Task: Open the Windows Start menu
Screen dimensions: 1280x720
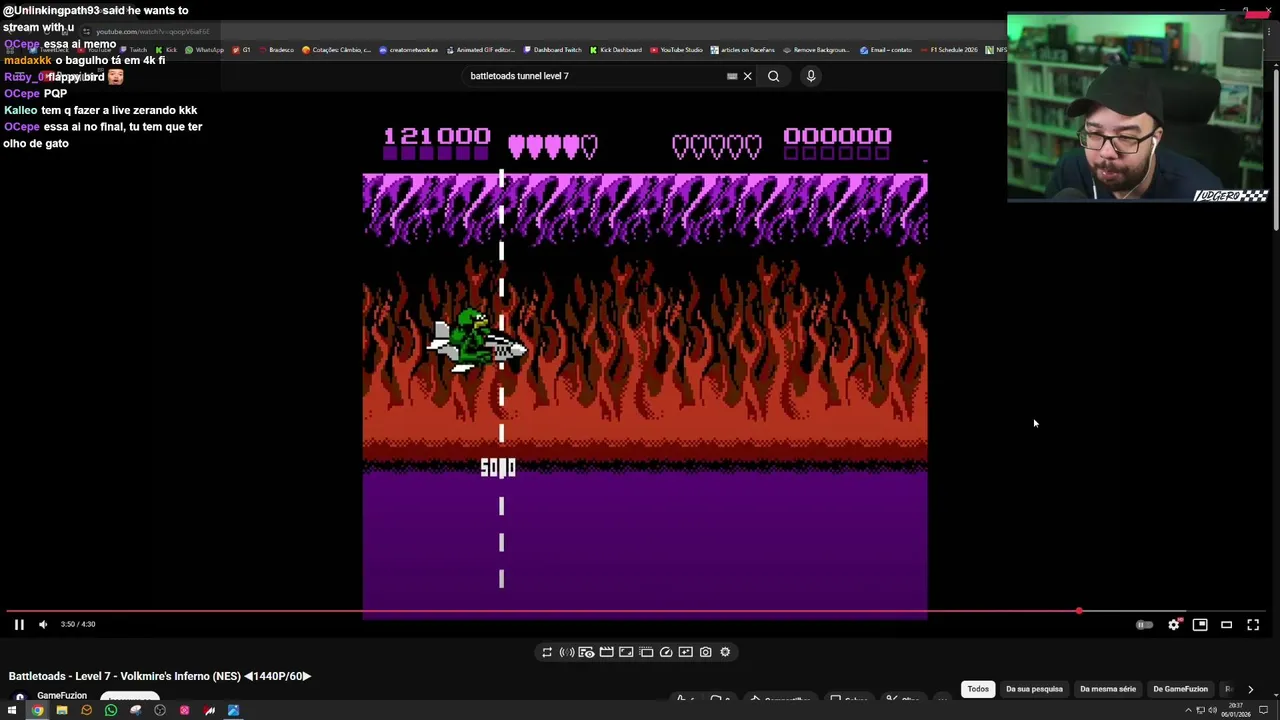Action: point(11,711)
